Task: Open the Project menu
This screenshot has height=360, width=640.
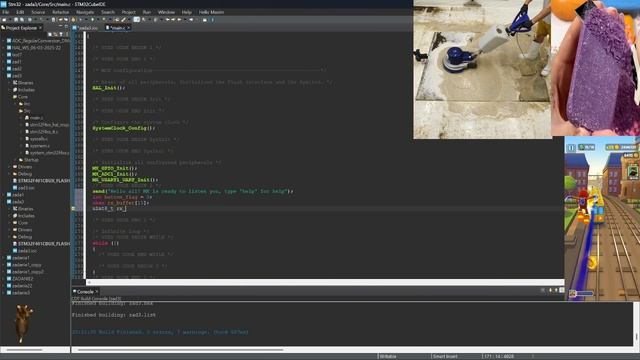Action: [x=129, y=12]
